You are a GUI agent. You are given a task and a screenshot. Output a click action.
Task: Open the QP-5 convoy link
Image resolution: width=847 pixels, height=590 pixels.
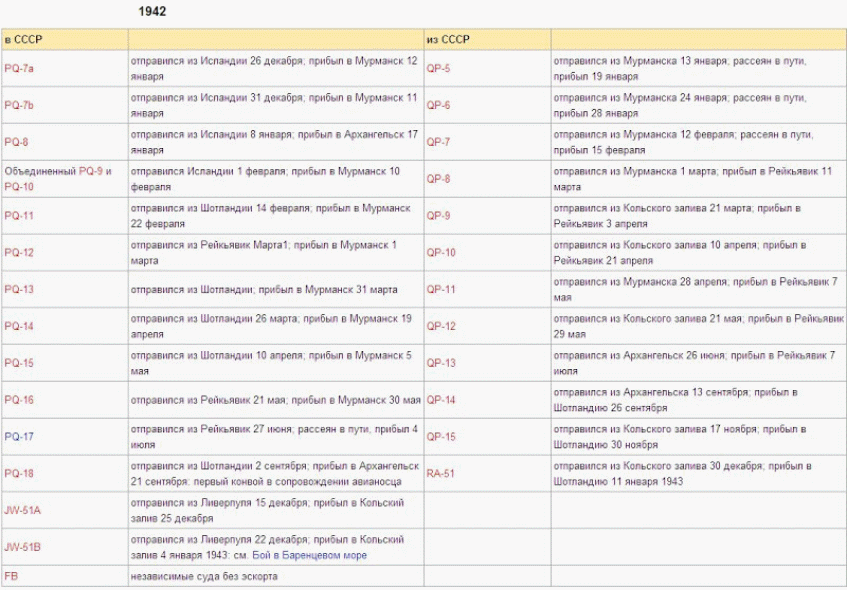[x=438, y=68]
